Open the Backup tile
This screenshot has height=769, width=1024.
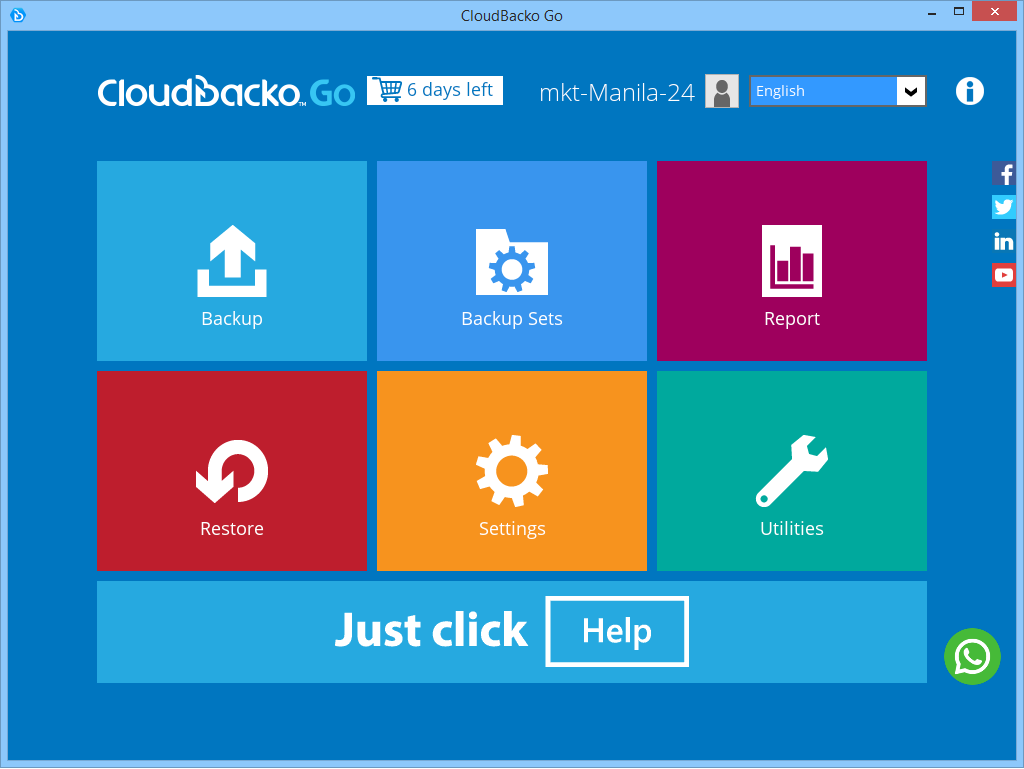[231, 261]
